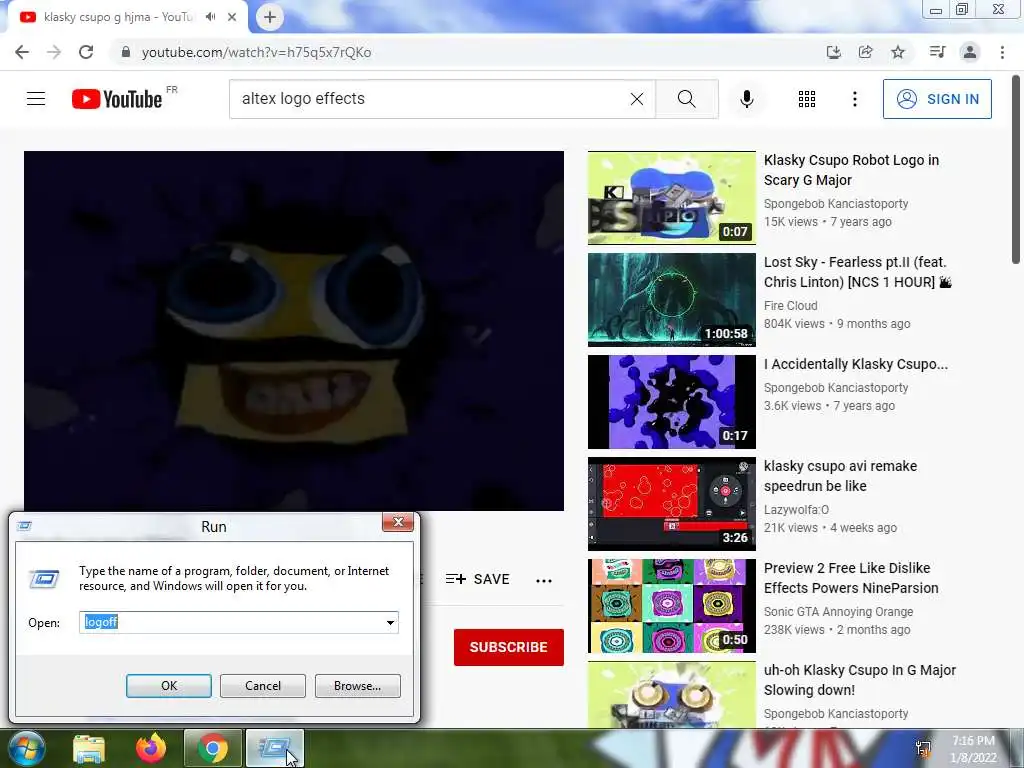Open 'Preview 2 Free Like Dislike Effects' title
The image size is (1024, 768).
tap(851, 577)
